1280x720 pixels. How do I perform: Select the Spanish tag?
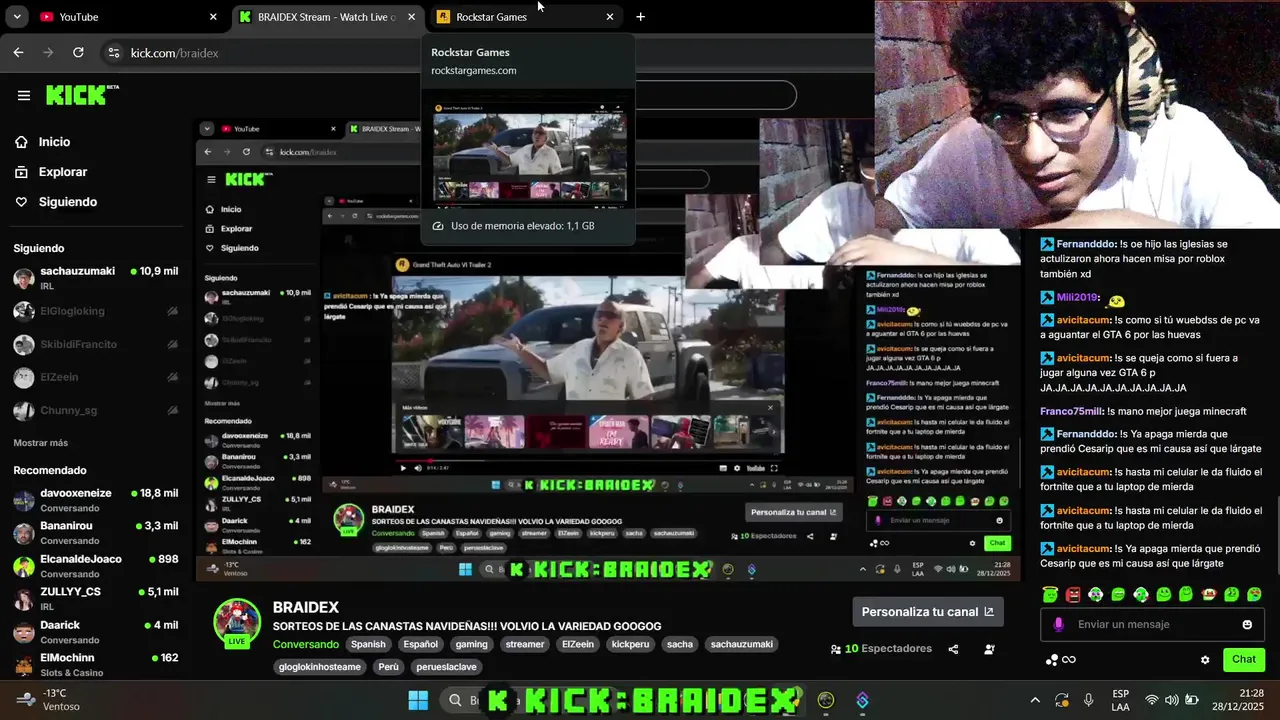coord(368,645)
